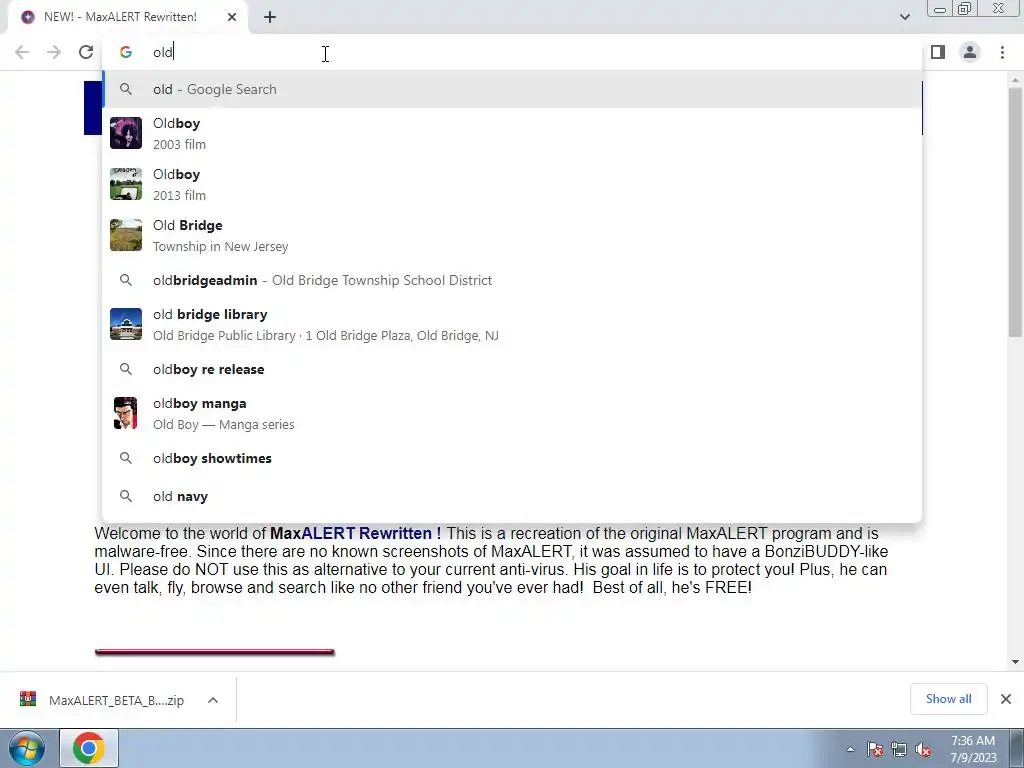The height and width of the screenshot is (768, 1024).
Task: Click 'MaxALERT Rewritten !' text in paragraph
Action: [355, 534]
